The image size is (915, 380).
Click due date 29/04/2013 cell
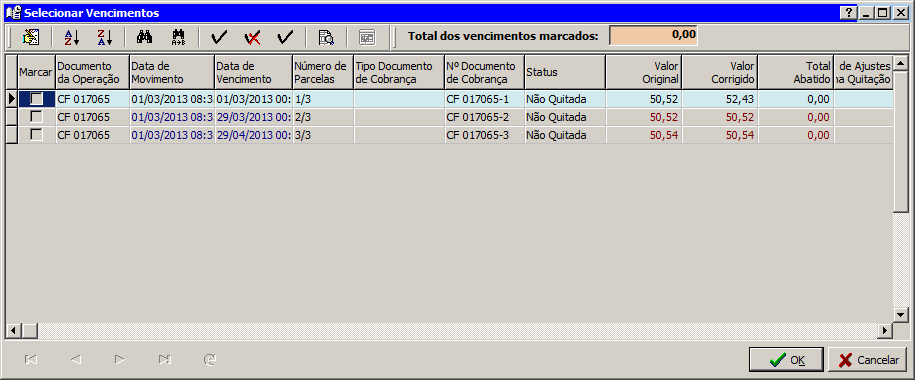click(253, 135)
